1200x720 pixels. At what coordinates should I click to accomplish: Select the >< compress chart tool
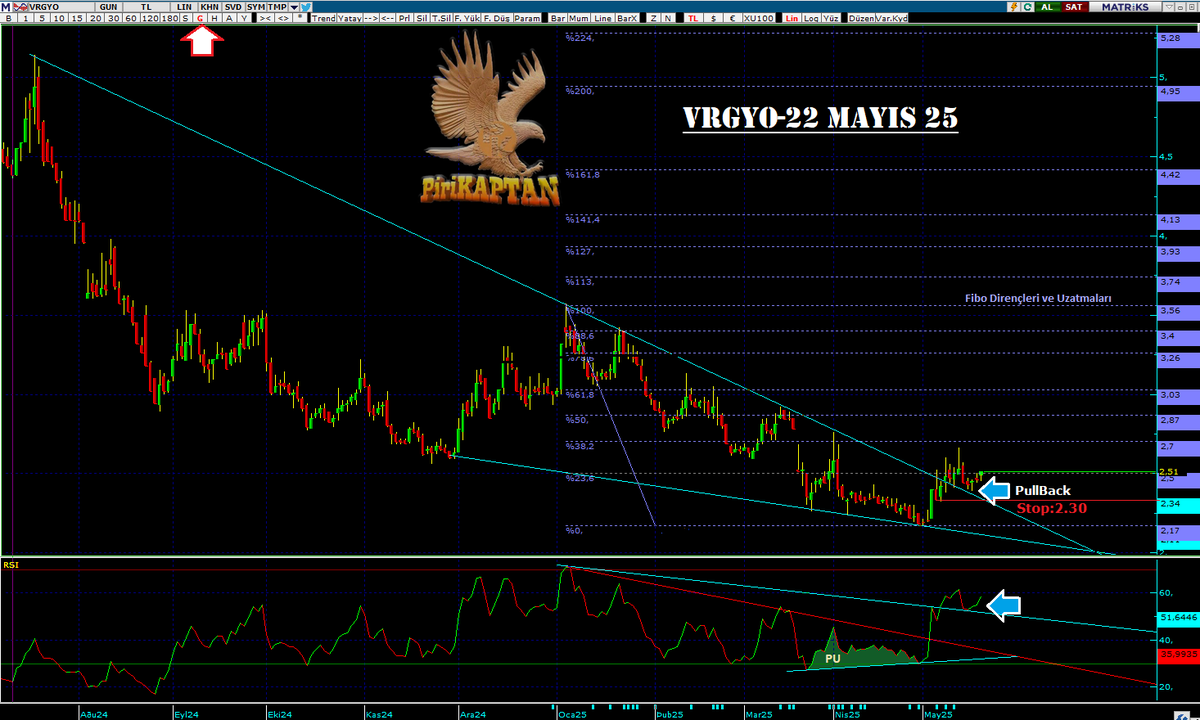click(265, 19)
